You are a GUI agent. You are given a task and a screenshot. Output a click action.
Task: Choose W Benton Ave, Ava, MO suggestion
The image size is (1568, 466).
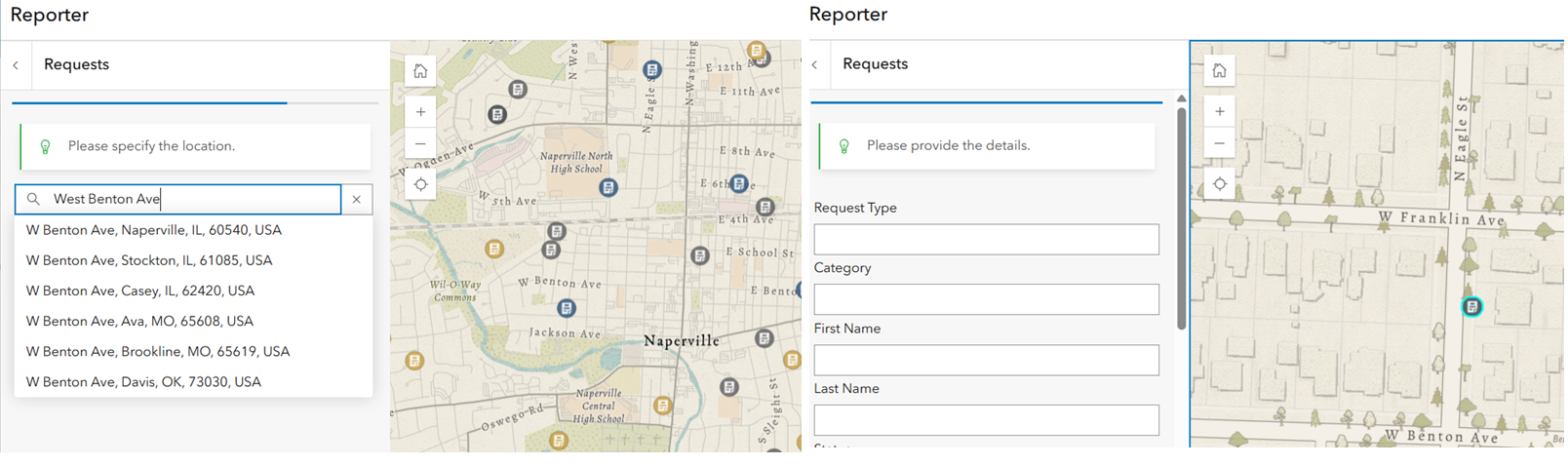click(x=193, y=321)
